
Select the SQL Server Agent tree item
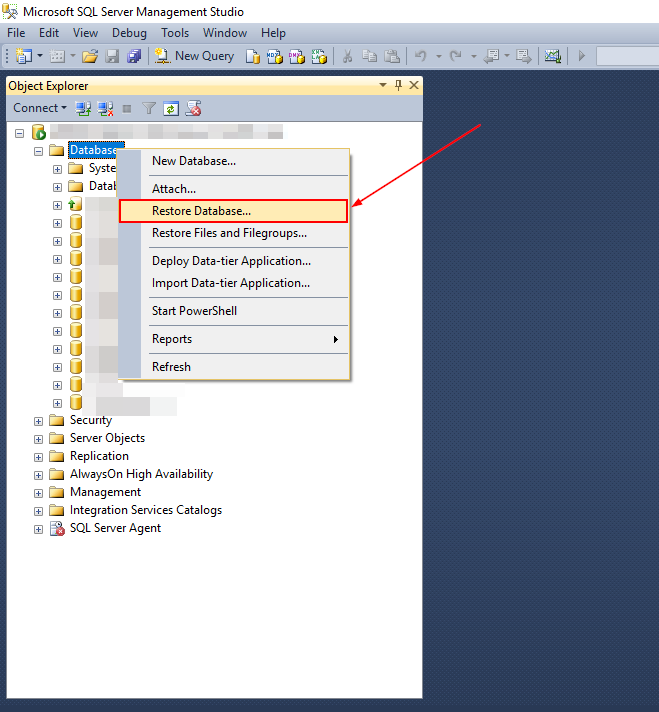tap(115, 528)
